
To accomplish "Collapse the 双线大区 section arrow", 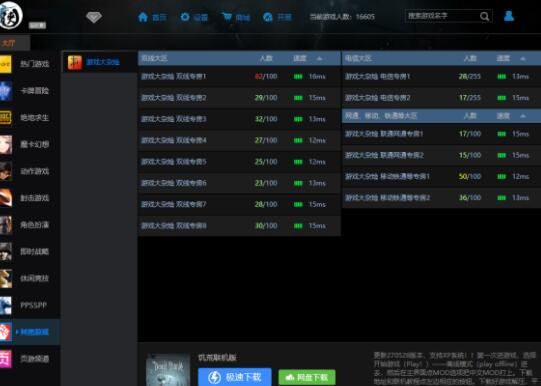I will [319, 59].
